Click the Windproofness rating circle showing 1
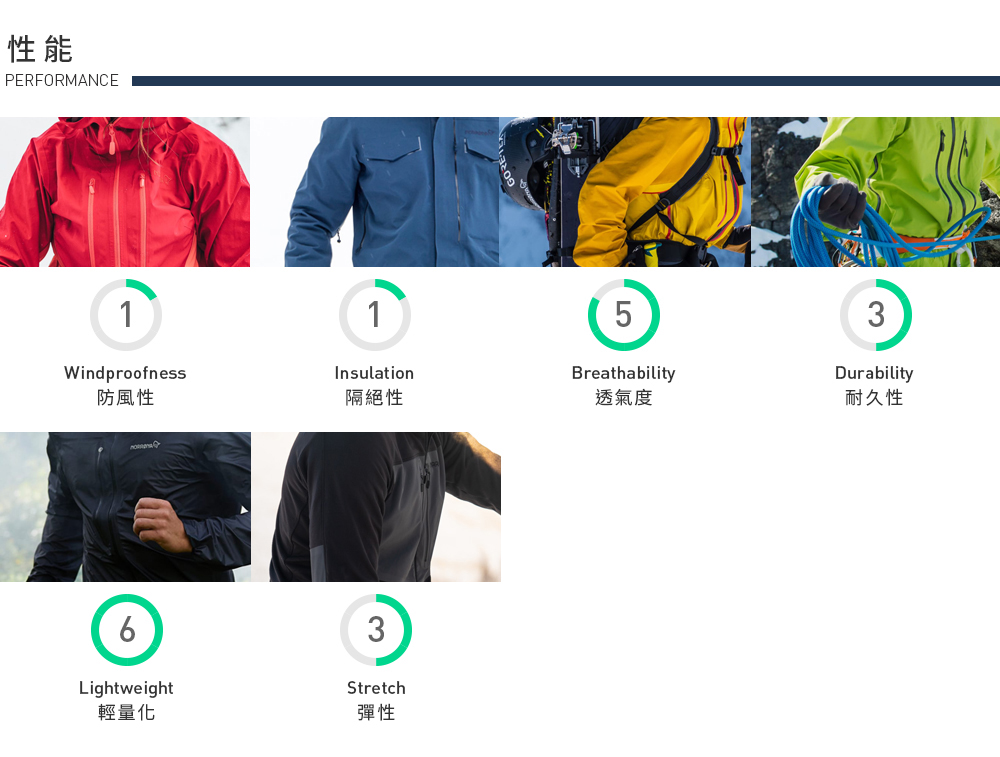 [x=126, y=314]
